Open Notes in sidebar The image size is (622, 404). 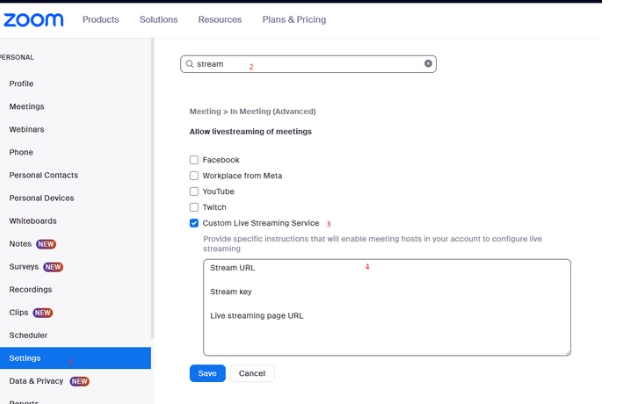(20, 244)
